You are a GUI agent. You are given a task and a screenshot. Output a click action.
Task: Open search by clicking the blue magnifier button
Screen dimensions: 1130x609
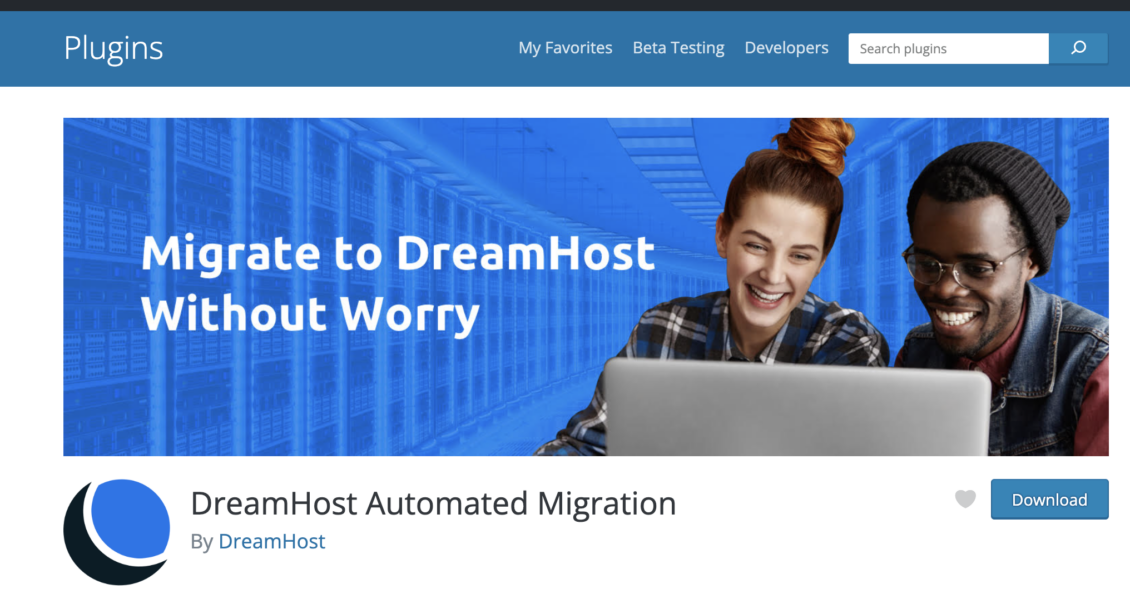[x=1078, y=48]
